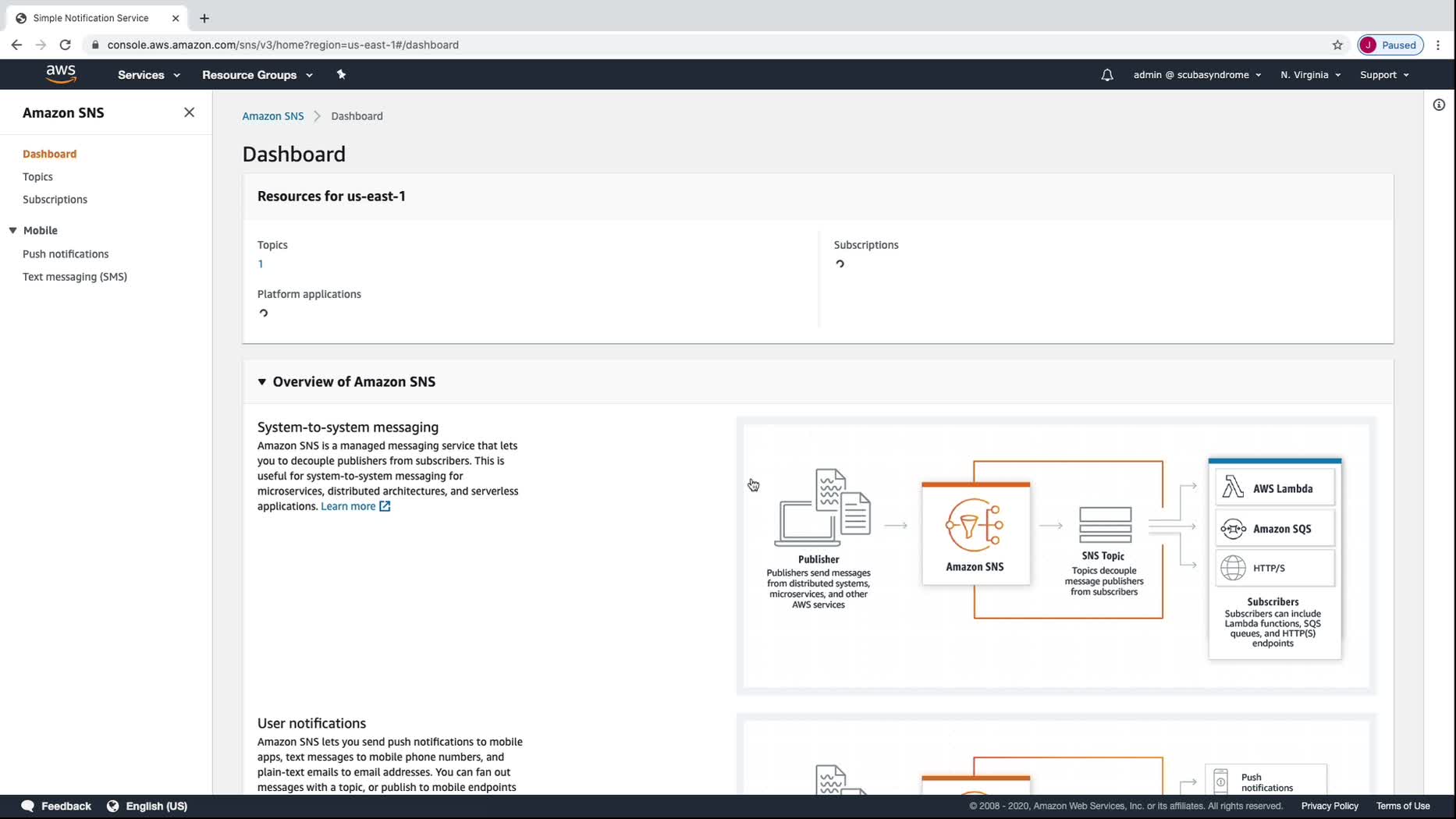Click the Resources for us-east-1 heading

(332, 196)
